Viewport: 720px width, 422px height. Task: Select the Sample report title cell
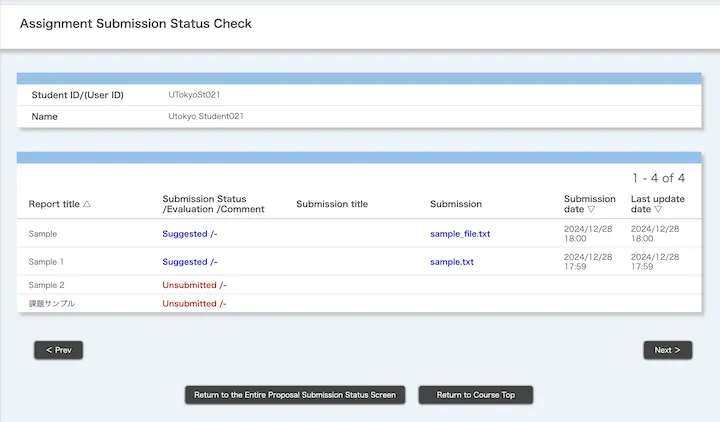[x=43, y=234]
